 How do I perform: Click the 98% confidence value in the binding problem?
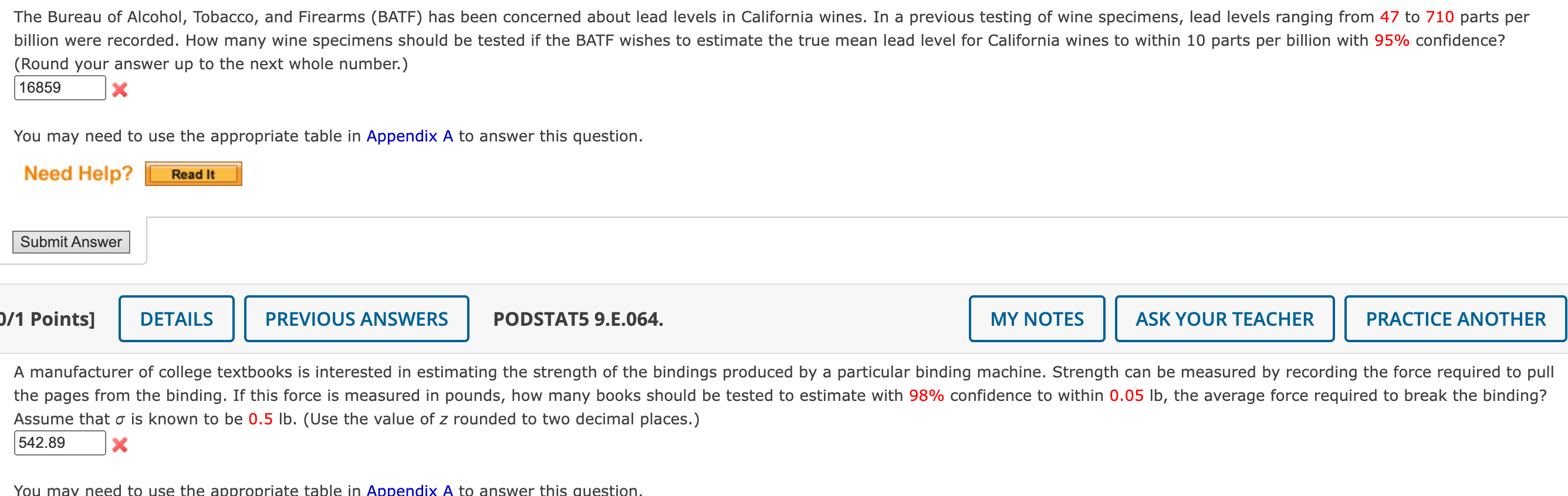(926, 395)
